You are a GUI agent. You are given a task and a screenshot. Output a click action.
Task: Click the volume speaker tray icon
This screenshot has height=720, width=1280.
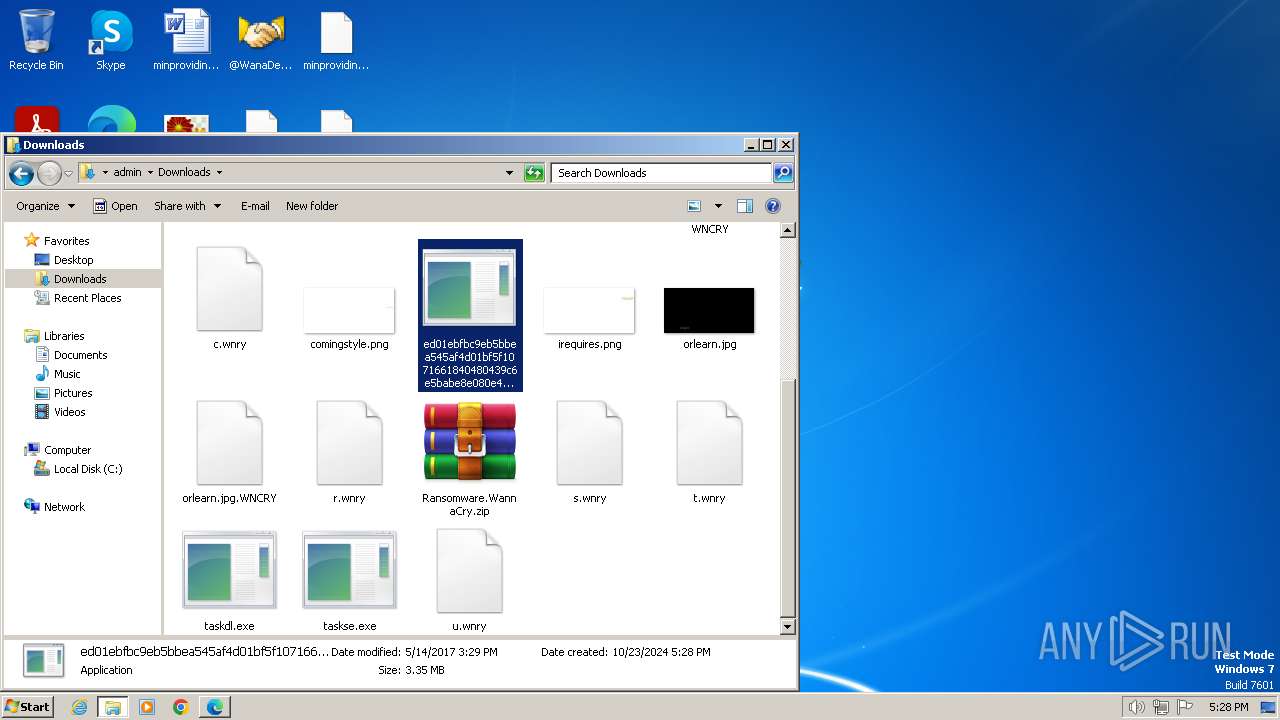[x=1136, y=707]
